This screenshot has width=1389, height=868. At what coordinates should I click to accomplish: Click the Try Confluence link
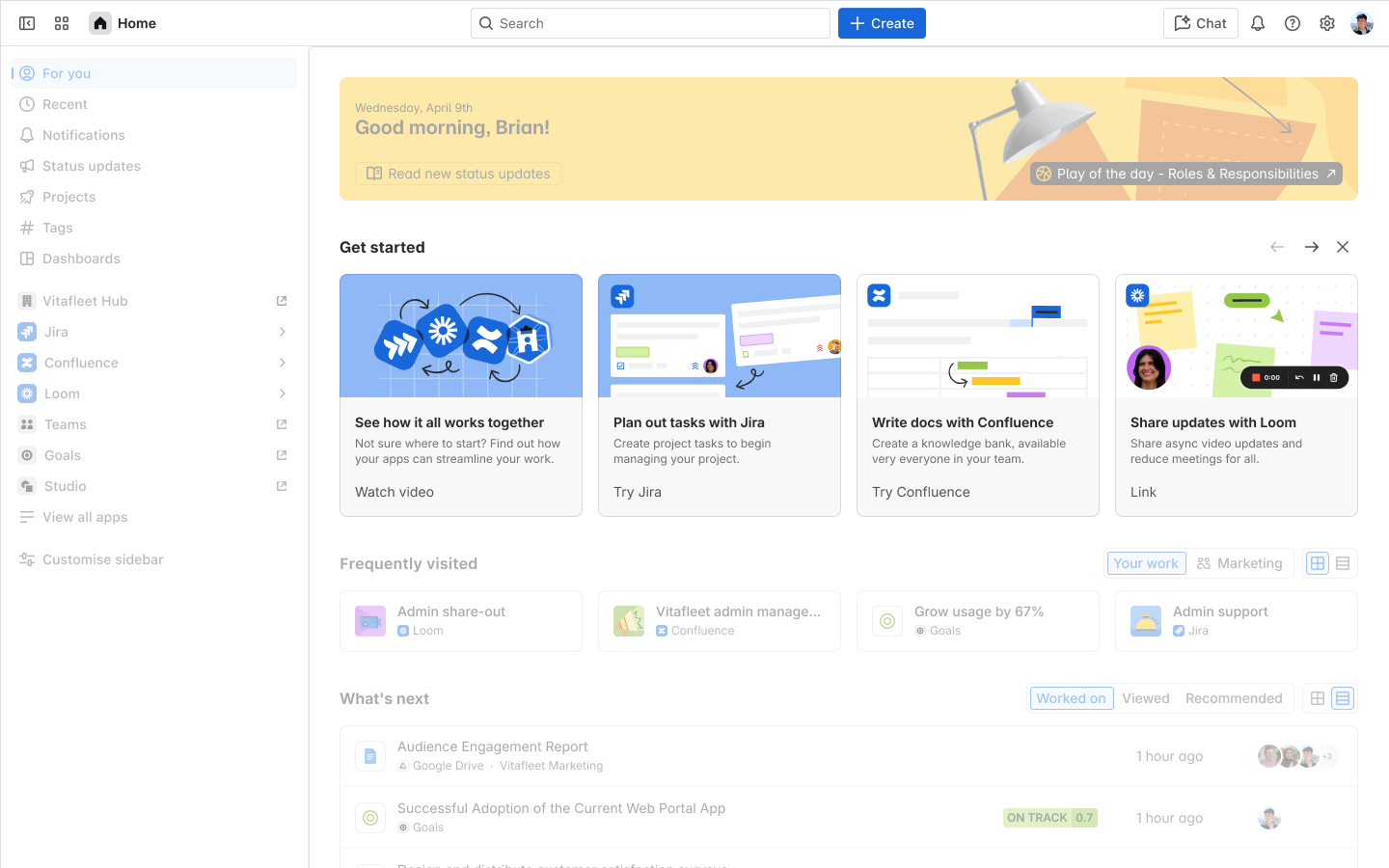tap(921, 492)
